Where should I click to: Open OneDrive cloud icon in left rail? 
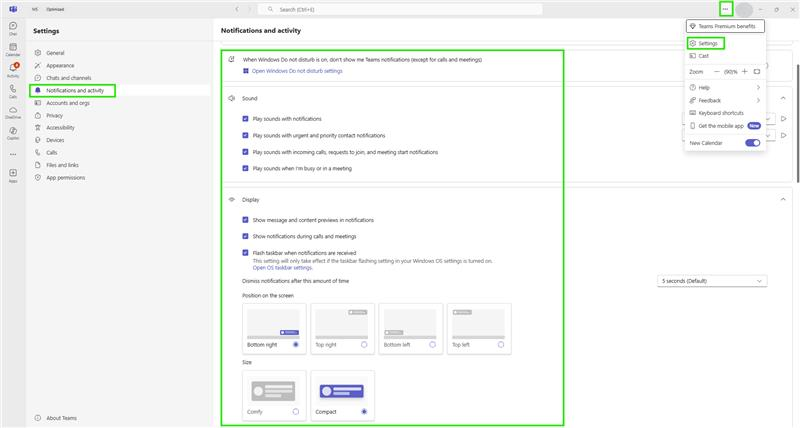(13, 112)
